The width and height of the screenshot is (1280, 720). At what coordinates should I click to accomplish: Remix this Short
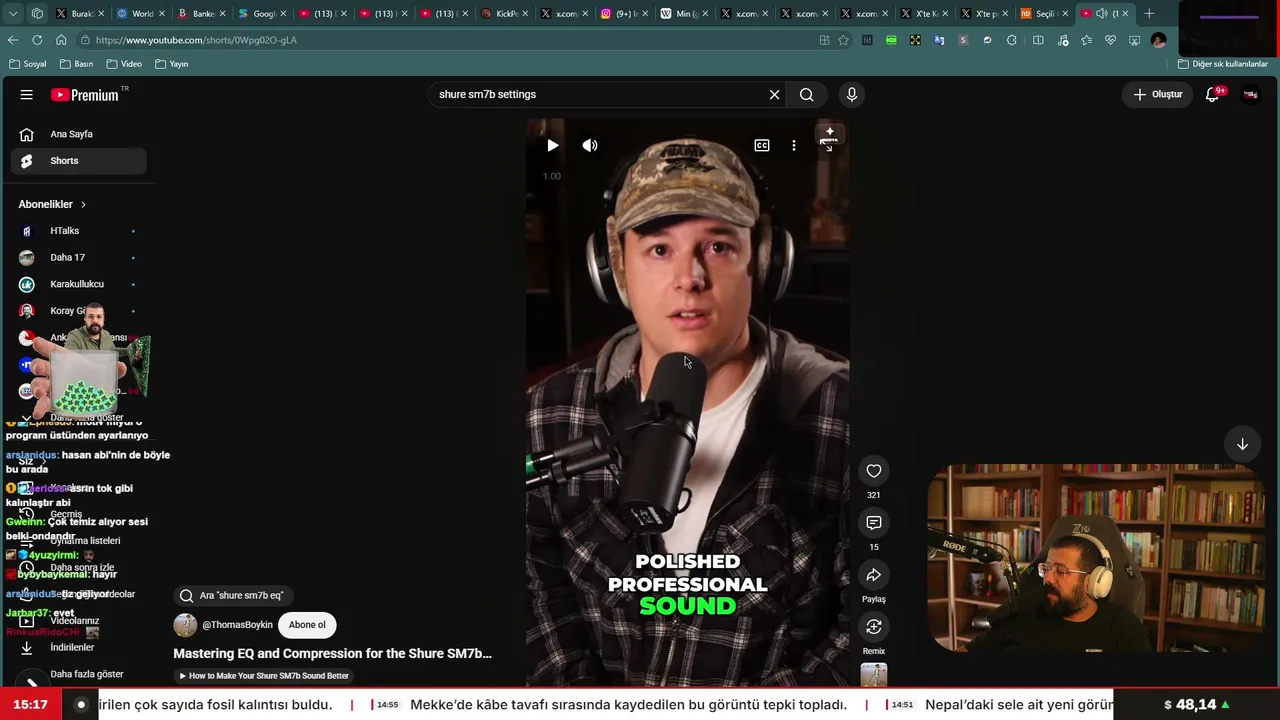pos(874,627)
